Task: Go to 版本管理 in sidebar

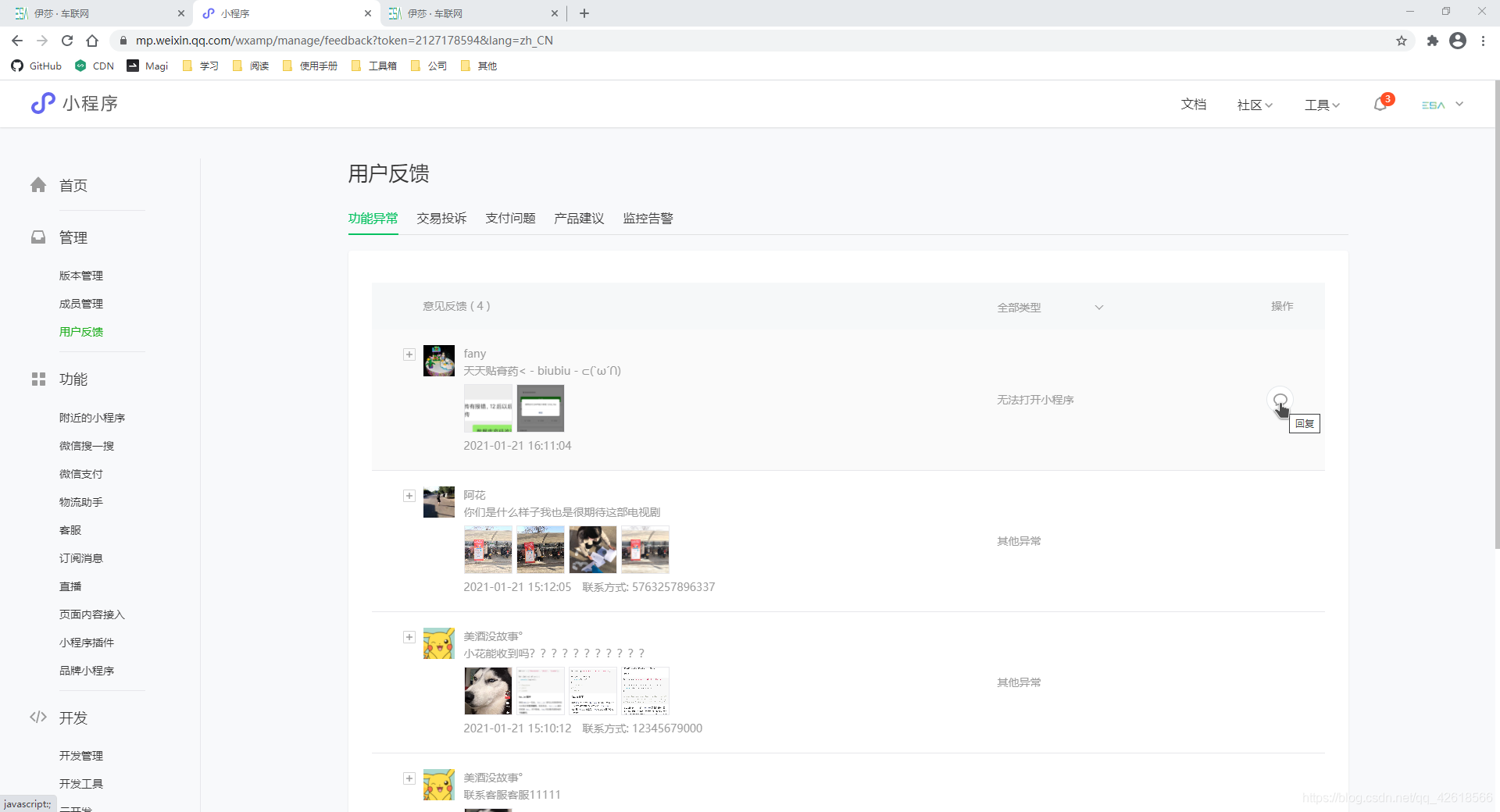Action: pos(81,276)
